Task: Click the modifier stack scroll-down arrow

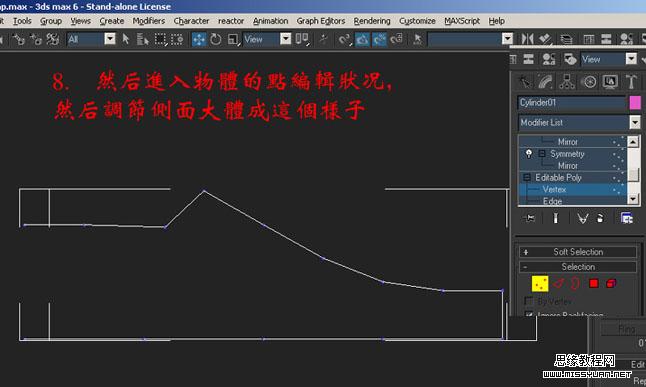Action: click(633, 199)
